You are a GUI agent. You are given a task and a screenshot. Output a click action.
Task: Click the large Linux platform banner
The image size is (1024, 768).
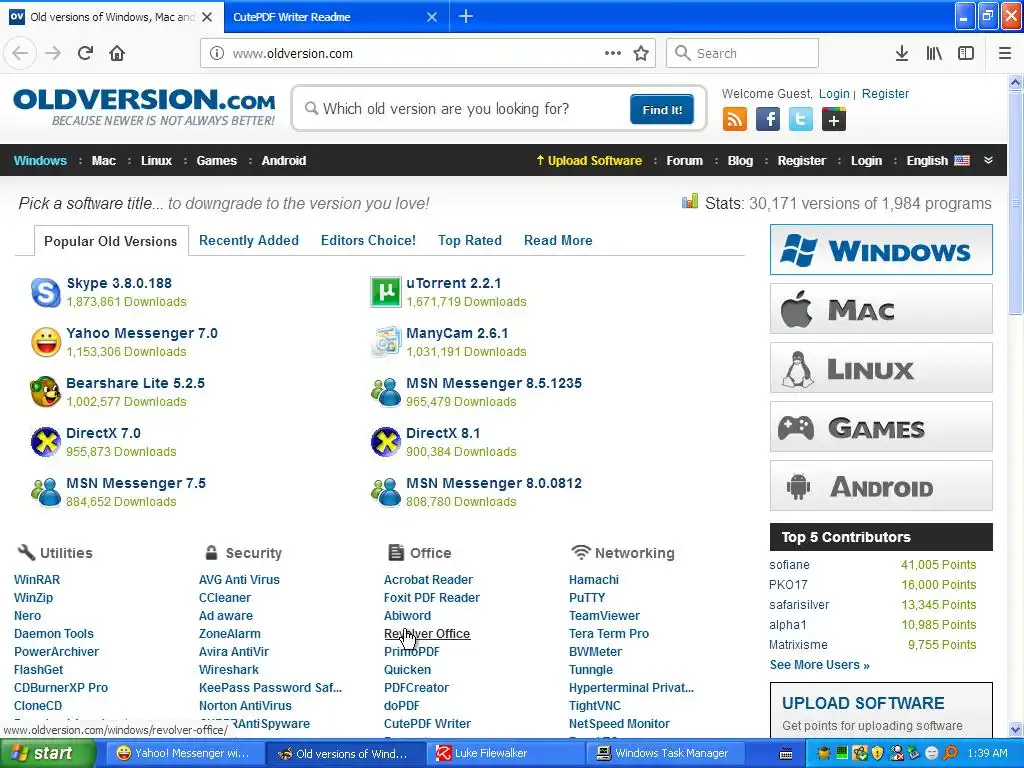pyautogui.click(x=881, y=368)
